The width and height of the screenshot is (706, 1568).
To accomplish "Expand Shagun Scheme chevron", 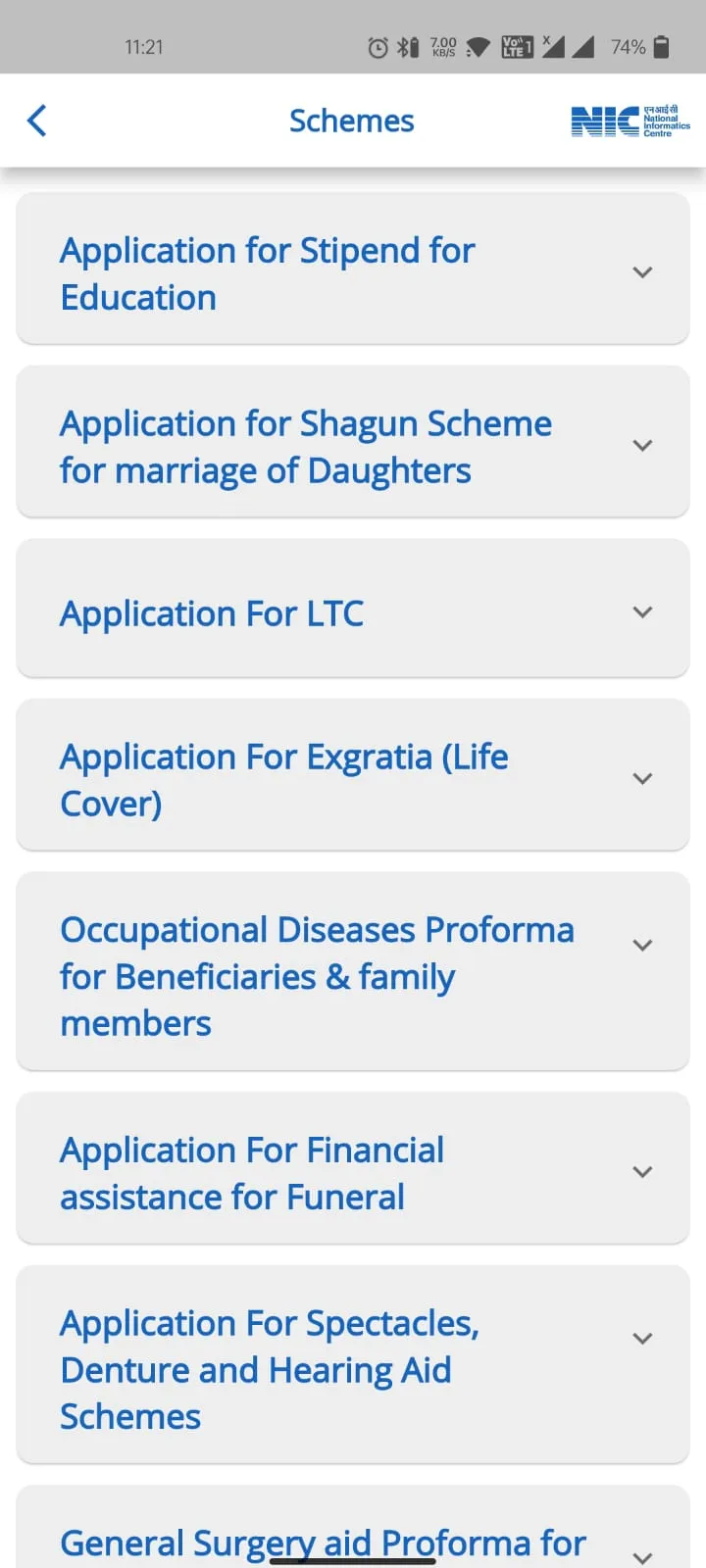I will [x=642, y=446].
